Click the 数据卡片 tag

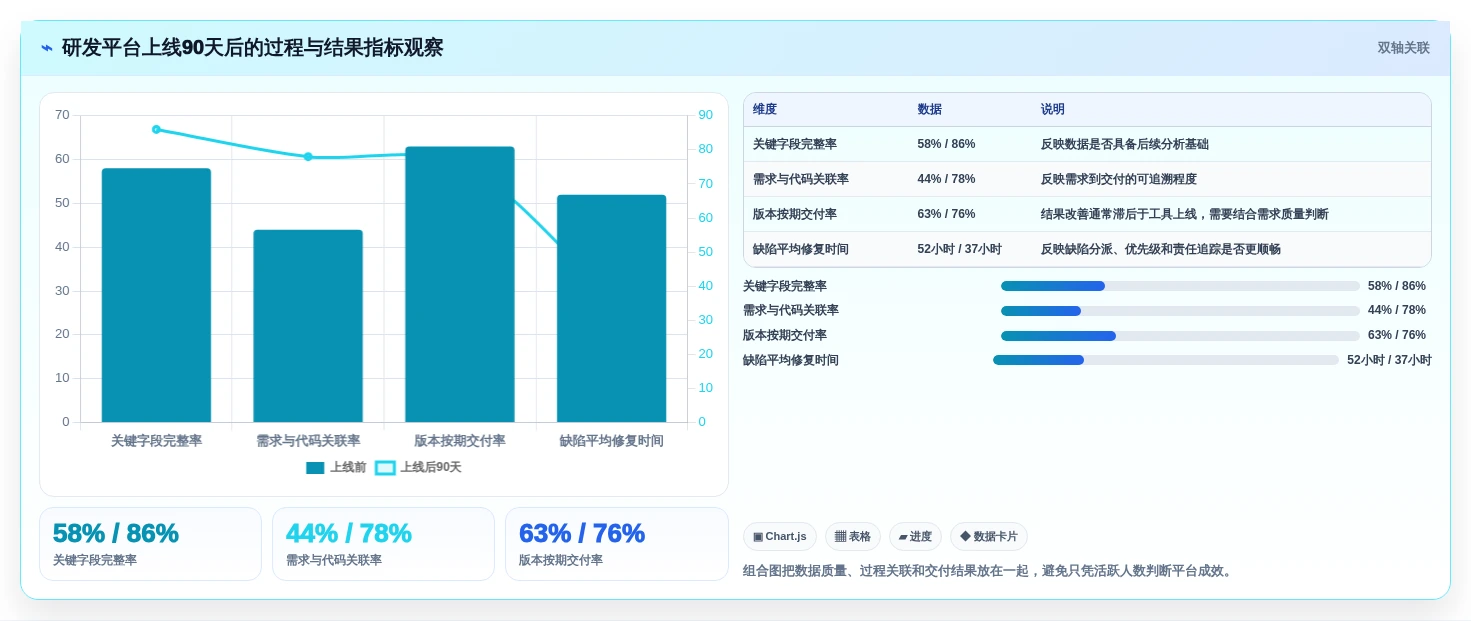tap(989, 537)
